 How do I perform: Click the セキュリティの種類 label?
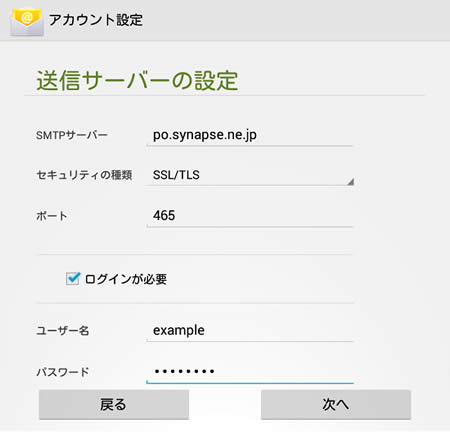pos(84,175)
